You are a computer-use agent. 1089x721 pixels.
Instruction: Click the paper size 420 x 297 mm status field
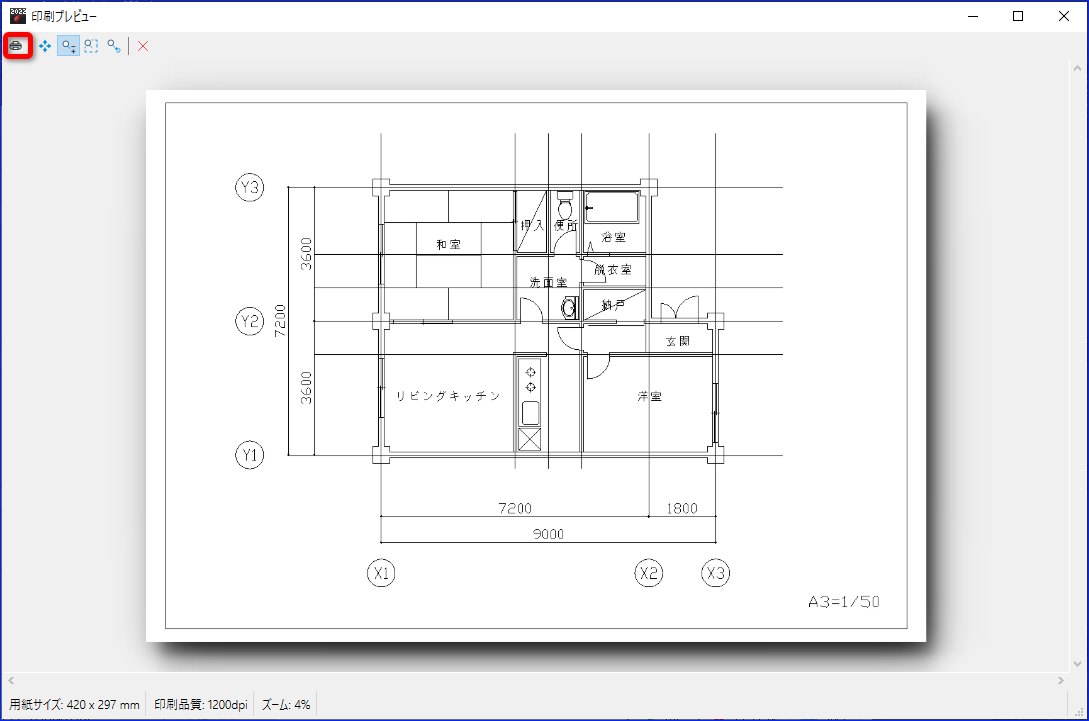pyautogui.click(x=74, y=704)
